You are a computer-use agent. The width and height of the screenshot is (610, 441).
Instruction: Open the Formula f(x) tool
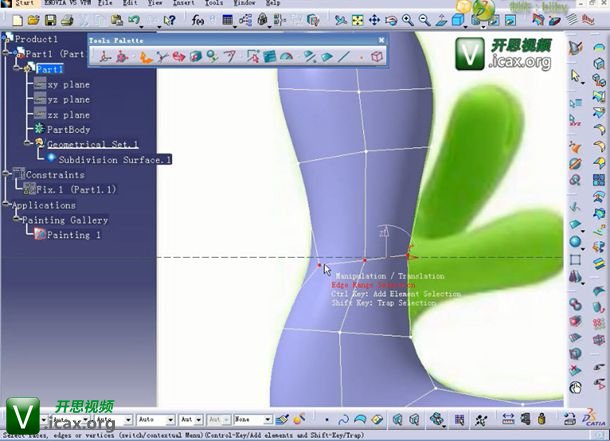(198, 20)
